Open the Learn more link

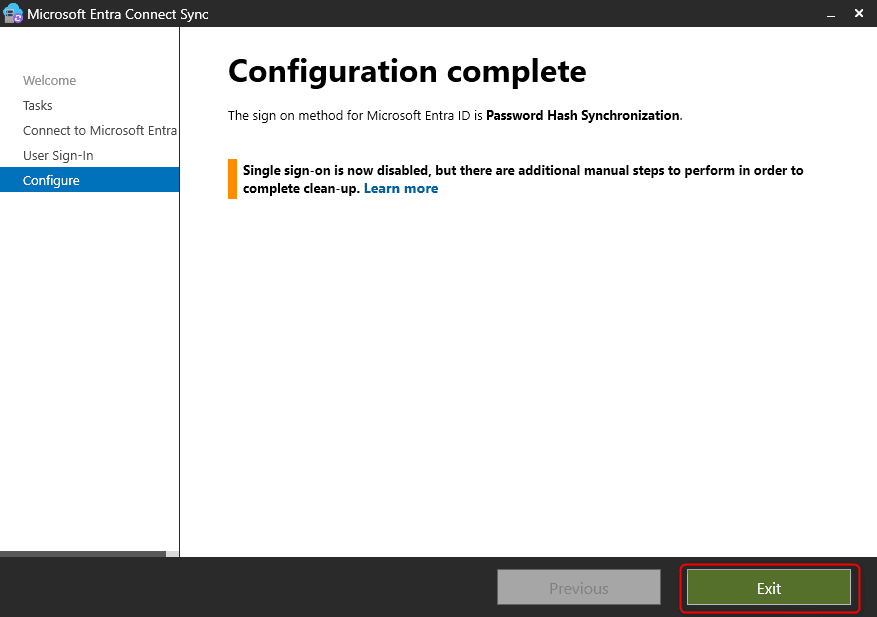(x=400, y=188)
